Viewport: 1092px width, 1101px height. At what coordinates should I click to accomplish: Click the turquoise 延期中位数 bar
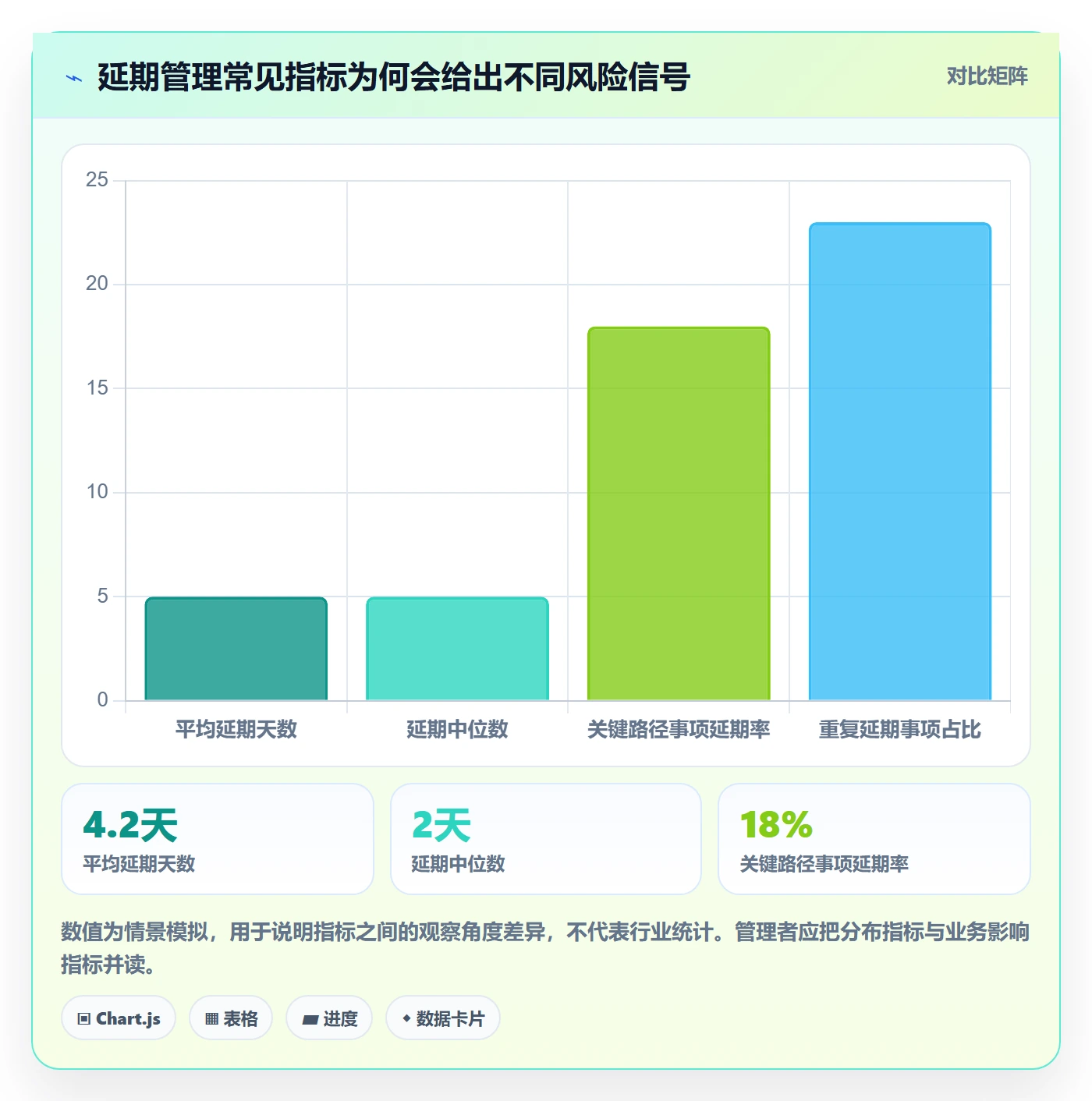click(x=457, y=649)
